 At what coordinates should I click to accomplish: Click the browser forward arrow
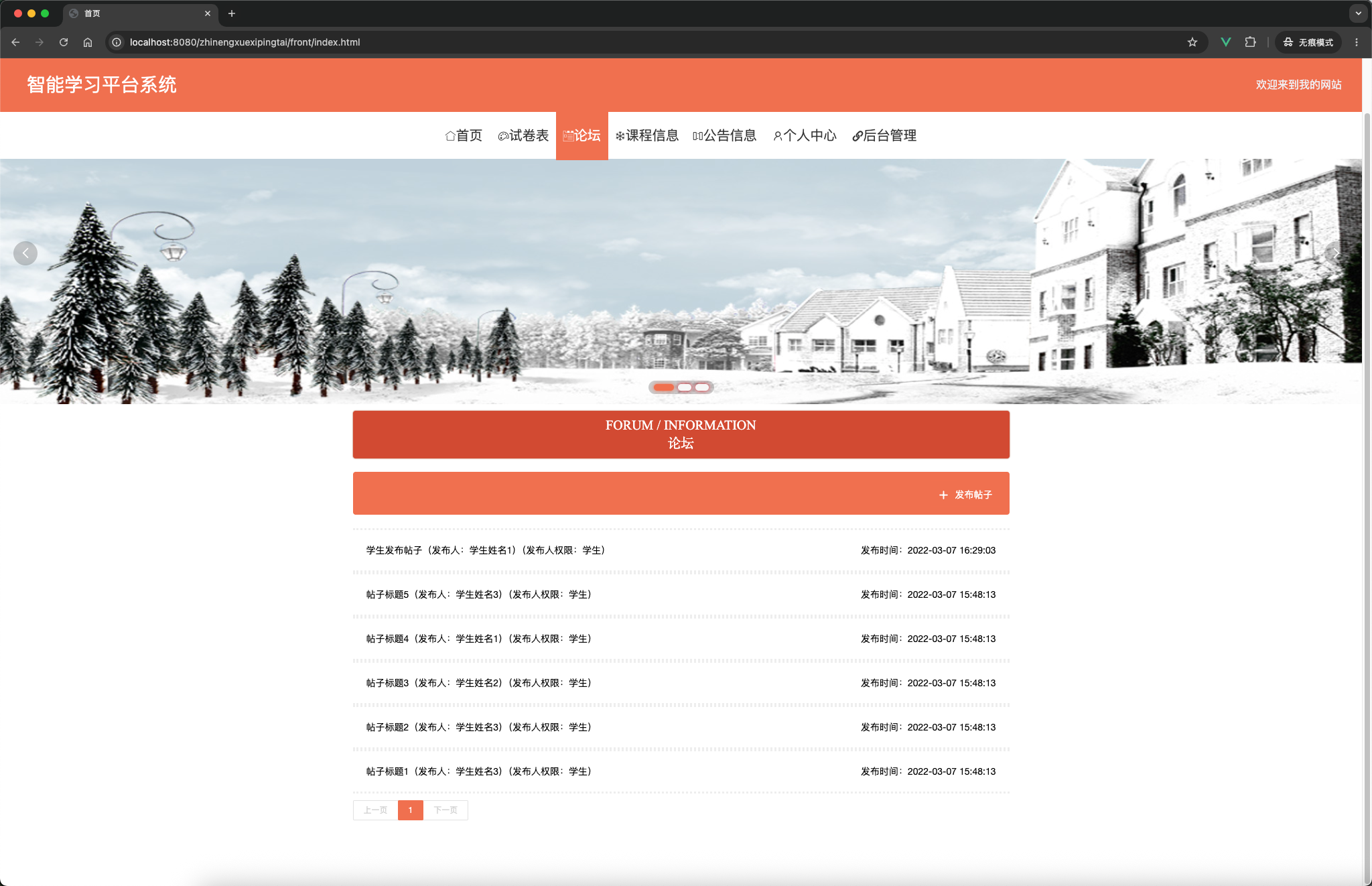[40, 42]
